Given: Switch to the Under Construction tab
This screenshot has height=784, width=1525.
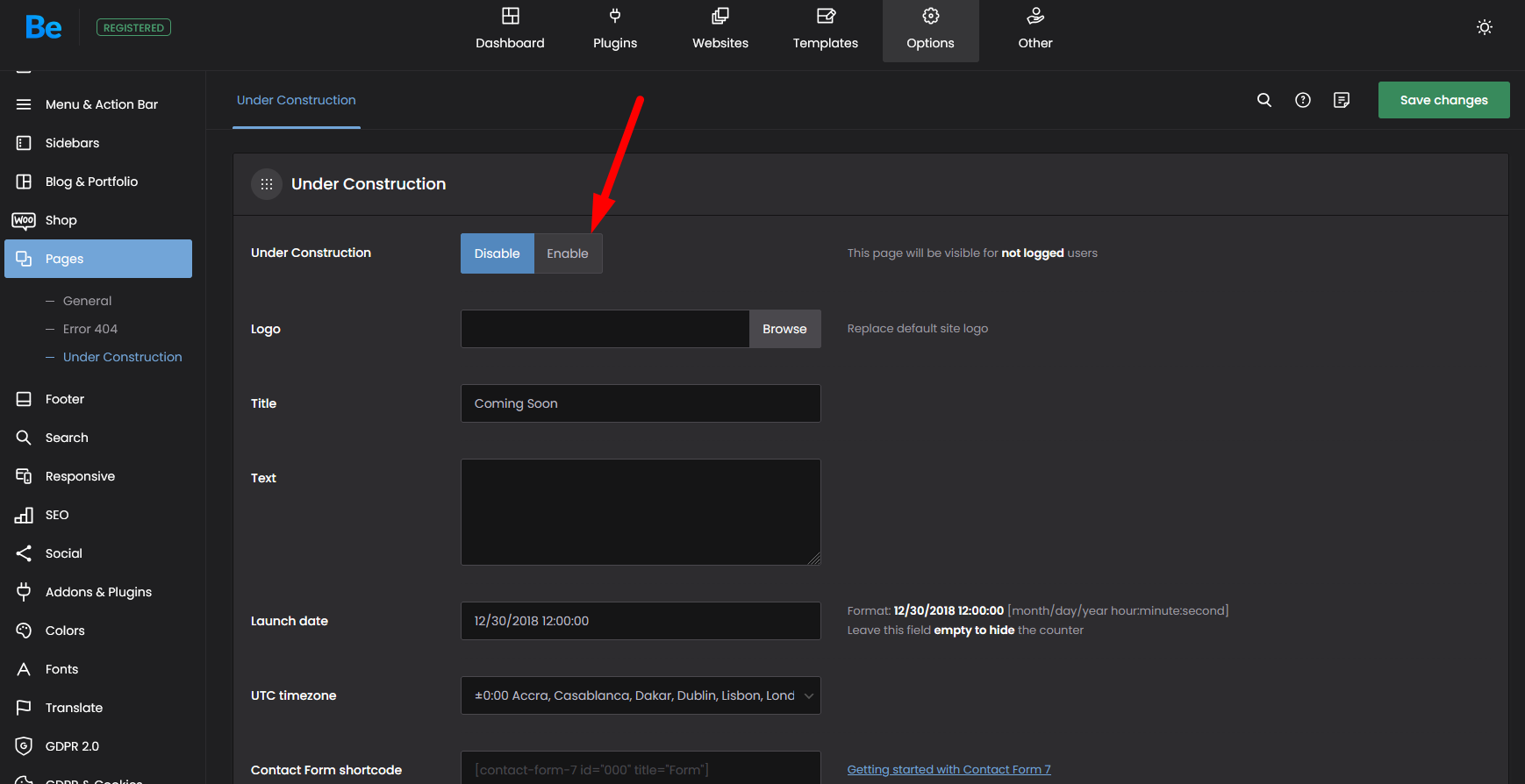Looking at the screenshot, I should coord(297,100).
